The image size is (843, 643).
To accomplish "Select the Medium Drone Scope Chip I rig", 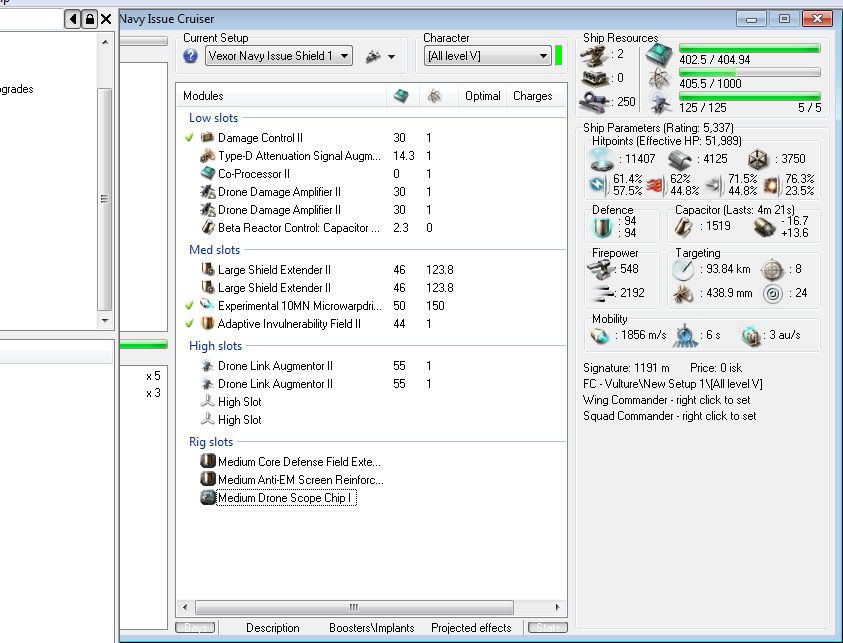I will click(285, 498).
